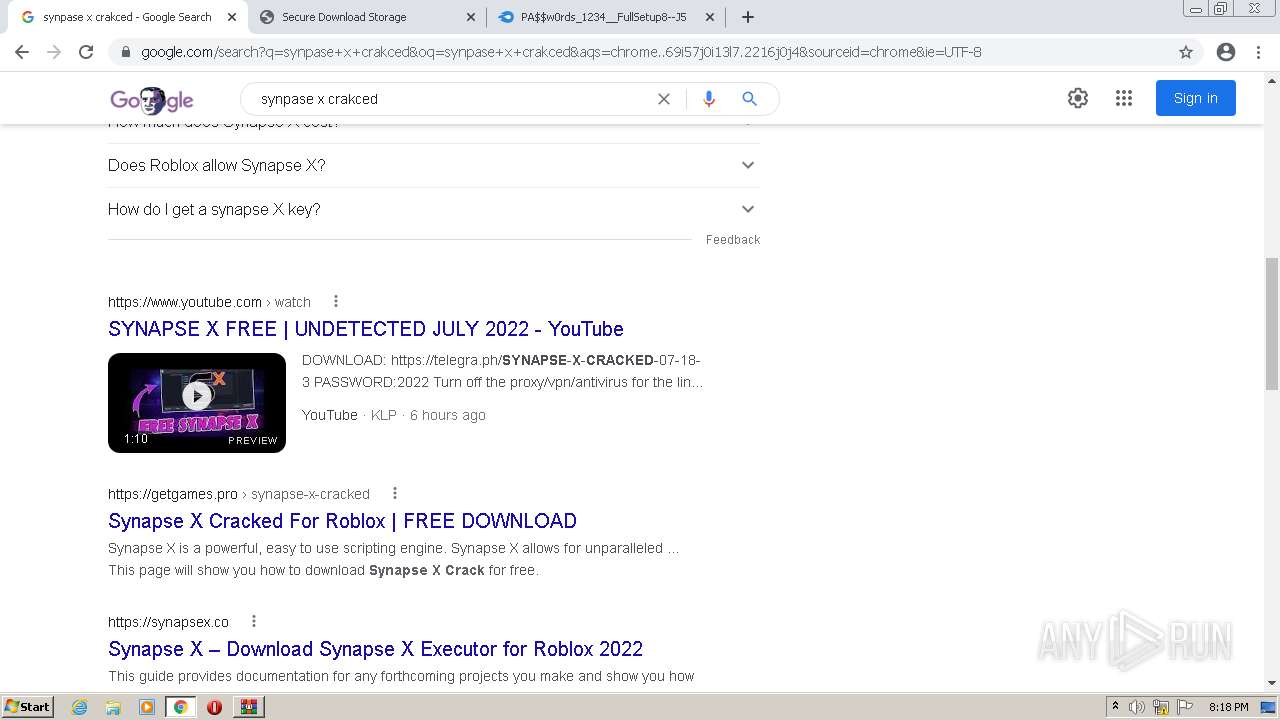The height and width of the screenshot is (720, 1280).
Task: Open the action center flag icon
Action: (x=1185, y=707)
